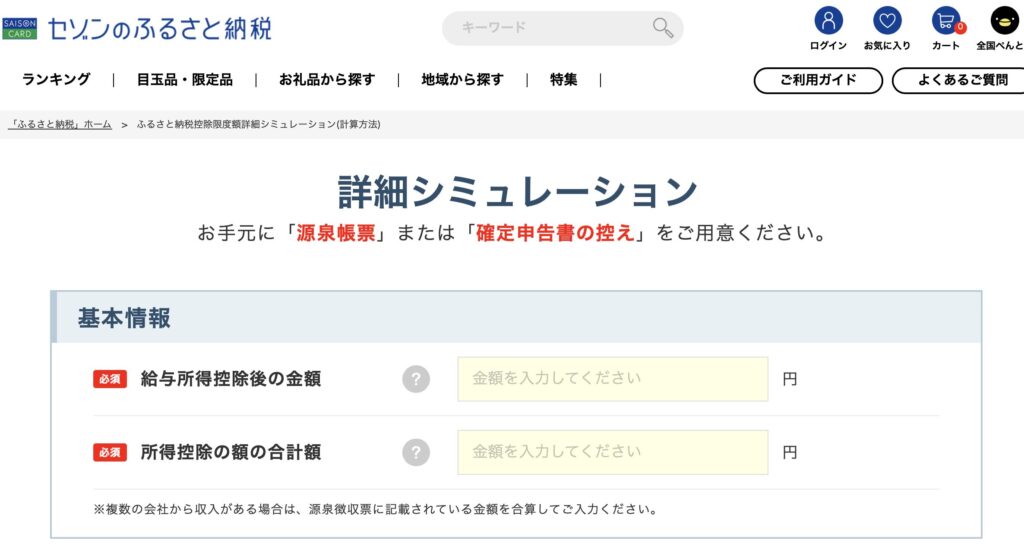Click the 所得控除の額の合計額 amount field
Viewport: 1024px width, 550px height.
tap(612, 453)
